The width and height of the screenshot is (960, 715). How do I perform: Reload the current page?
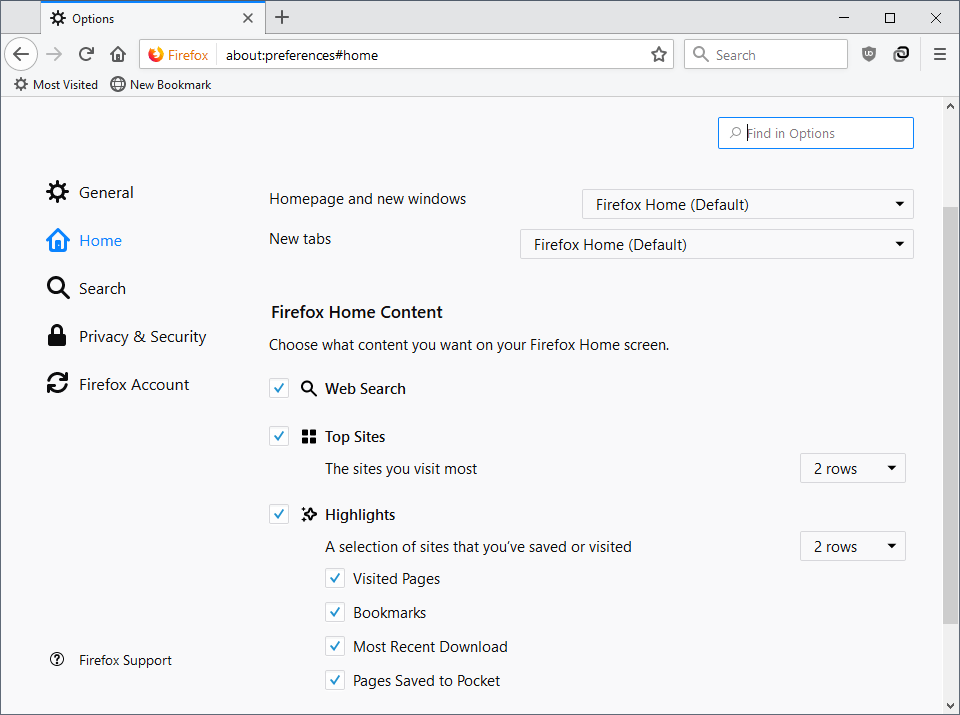[86, 54]
